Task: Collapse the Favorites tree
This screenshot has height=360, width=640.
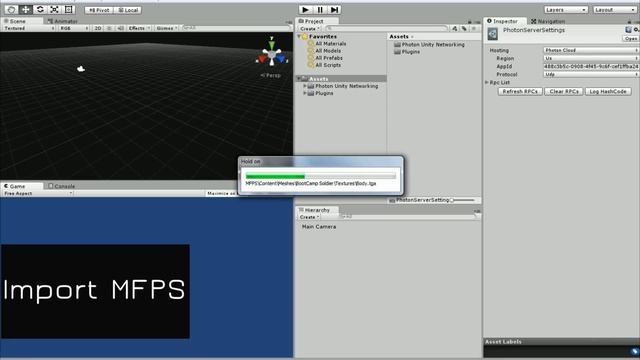Action: (299, 37)
